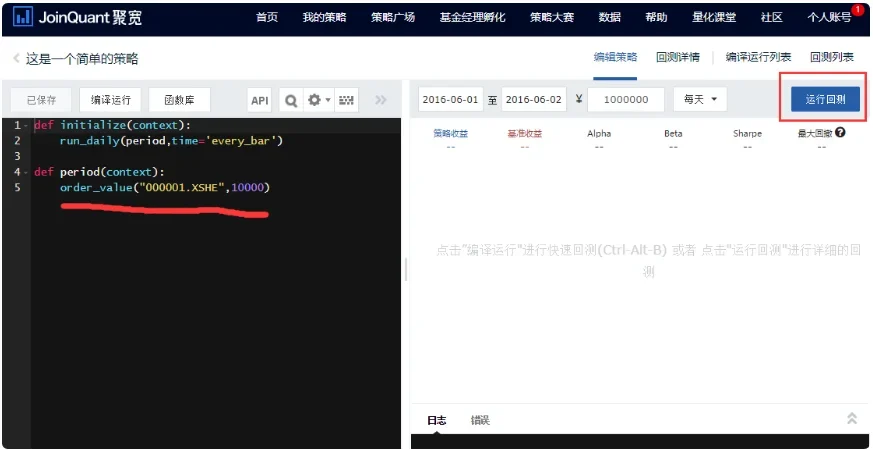Open the editor settings gear menu

(319, 100)
